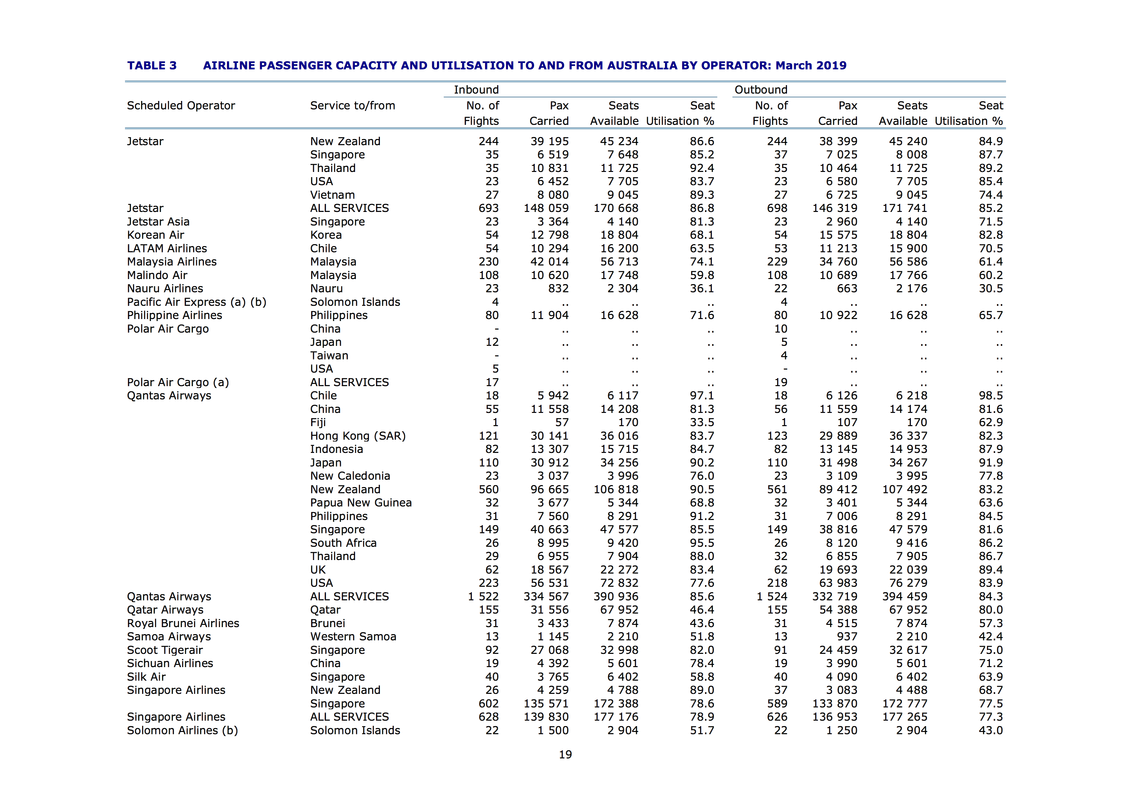The height and width of the screenshot is (800, 1132).
Task: Select the 'Scoot Tigerair' operator name
Action: point(165,650)
